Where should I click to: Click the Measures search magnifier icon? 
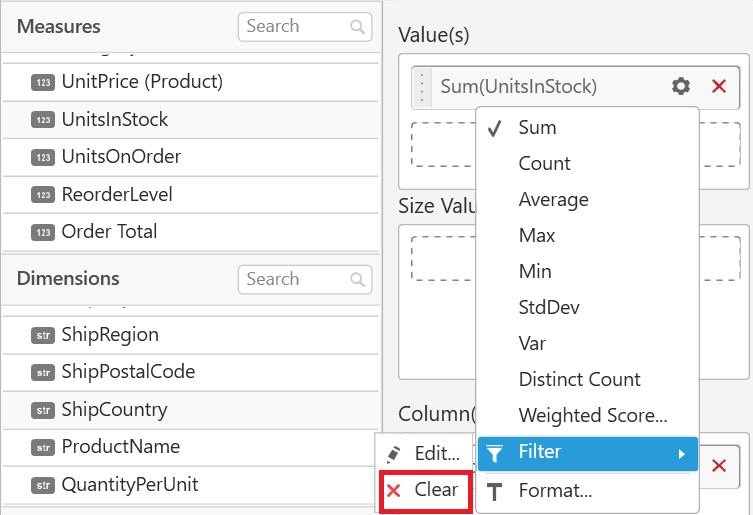(x=357, y=27)
